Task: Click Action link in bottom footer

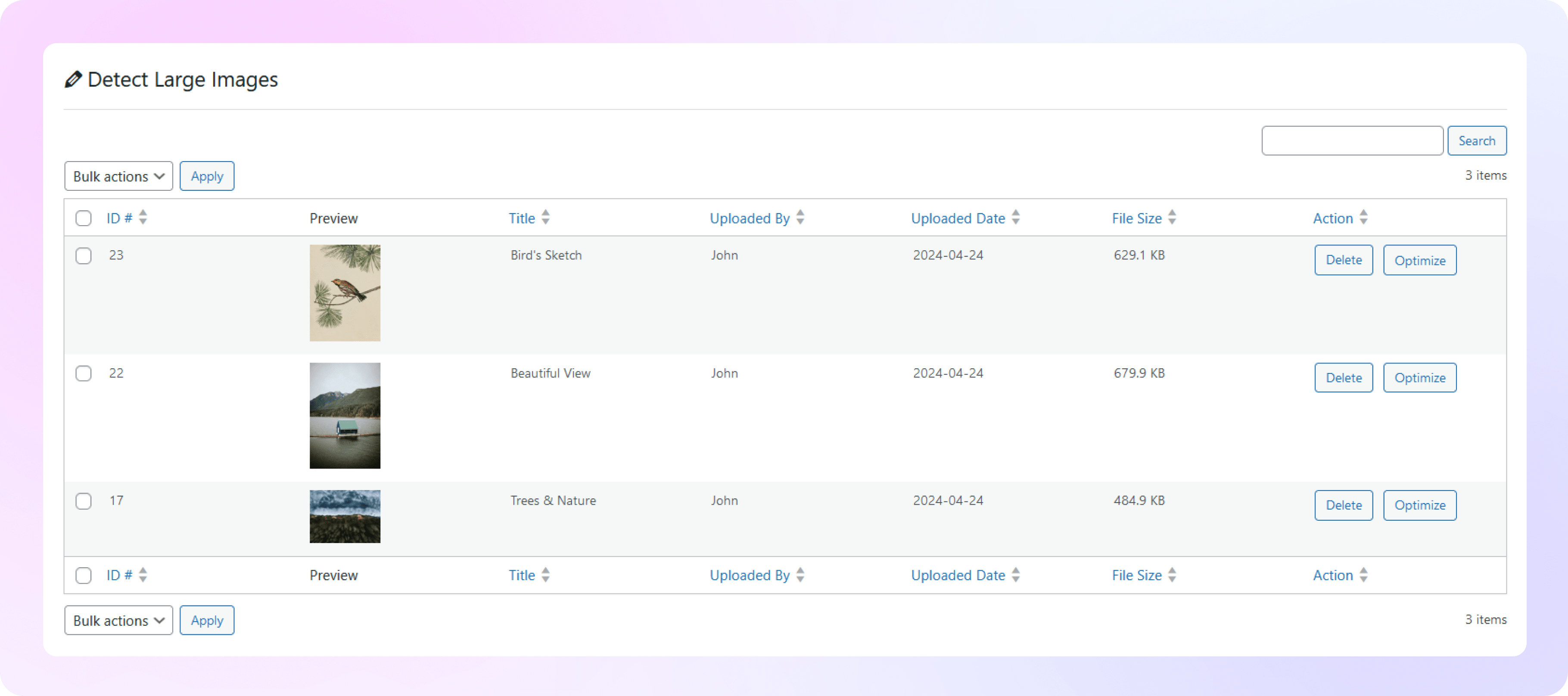Action: (x=1333, y=575)
